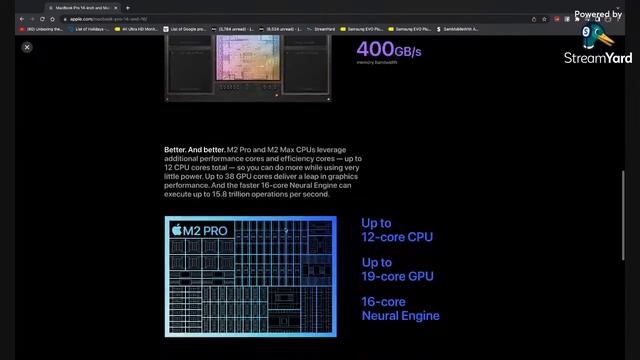Go forward in browser history
Viewport: 640px width, 360px height.
32,19
